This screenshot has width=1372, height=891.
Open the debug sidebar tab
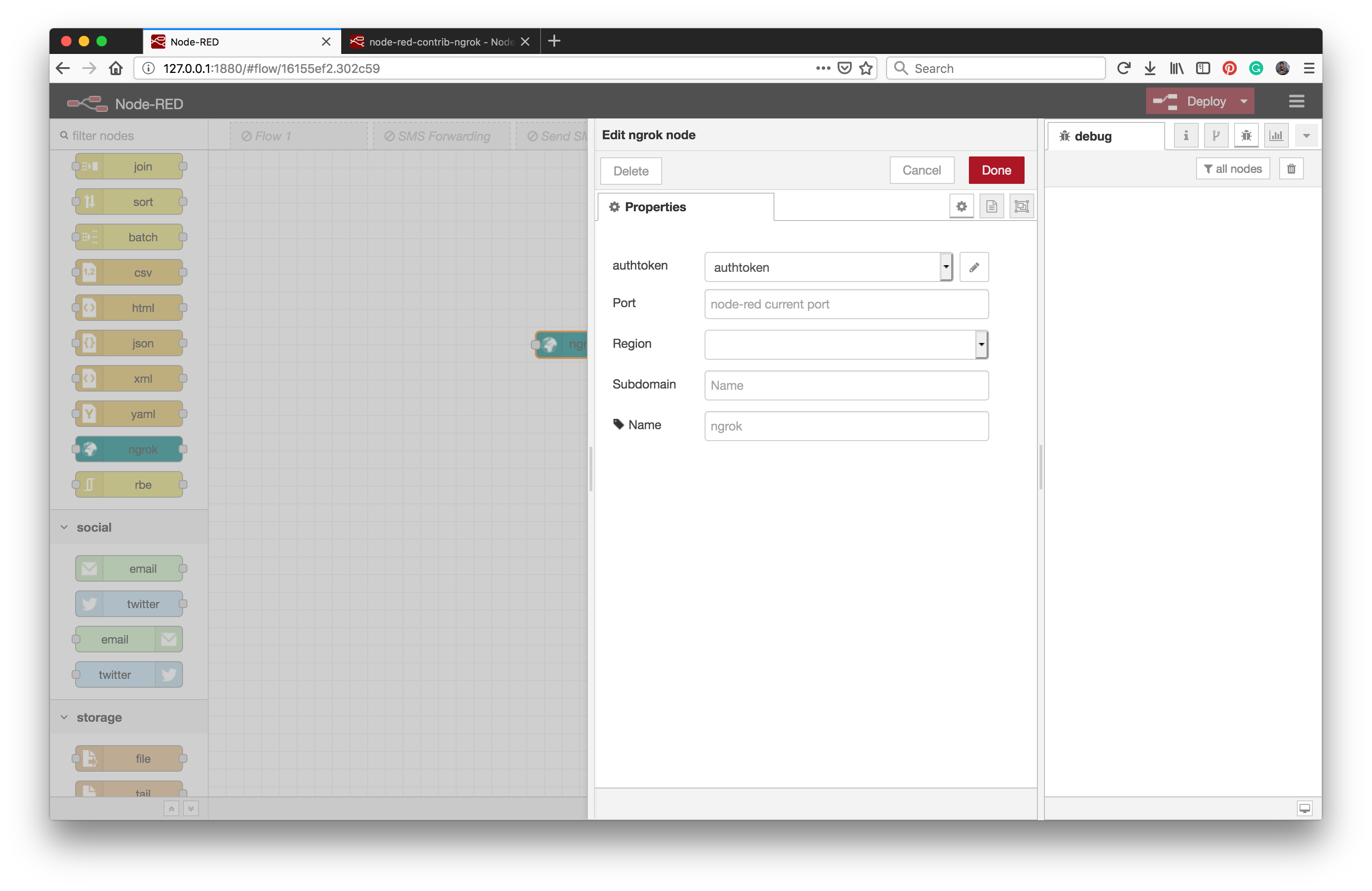pos(1105,136)
